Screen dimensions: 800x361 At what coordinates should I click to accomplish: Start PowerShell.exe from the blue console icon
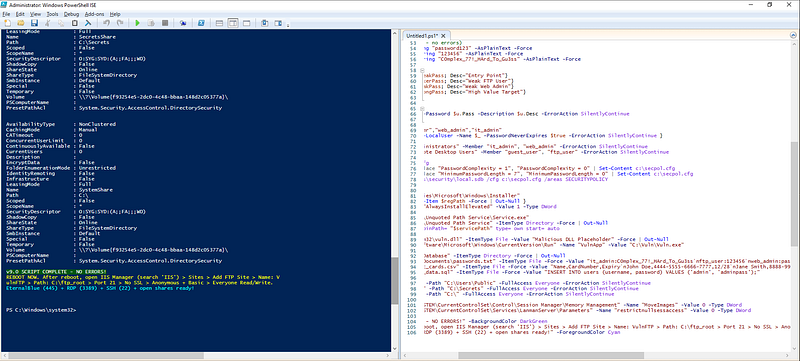click(x=202, y=23)
